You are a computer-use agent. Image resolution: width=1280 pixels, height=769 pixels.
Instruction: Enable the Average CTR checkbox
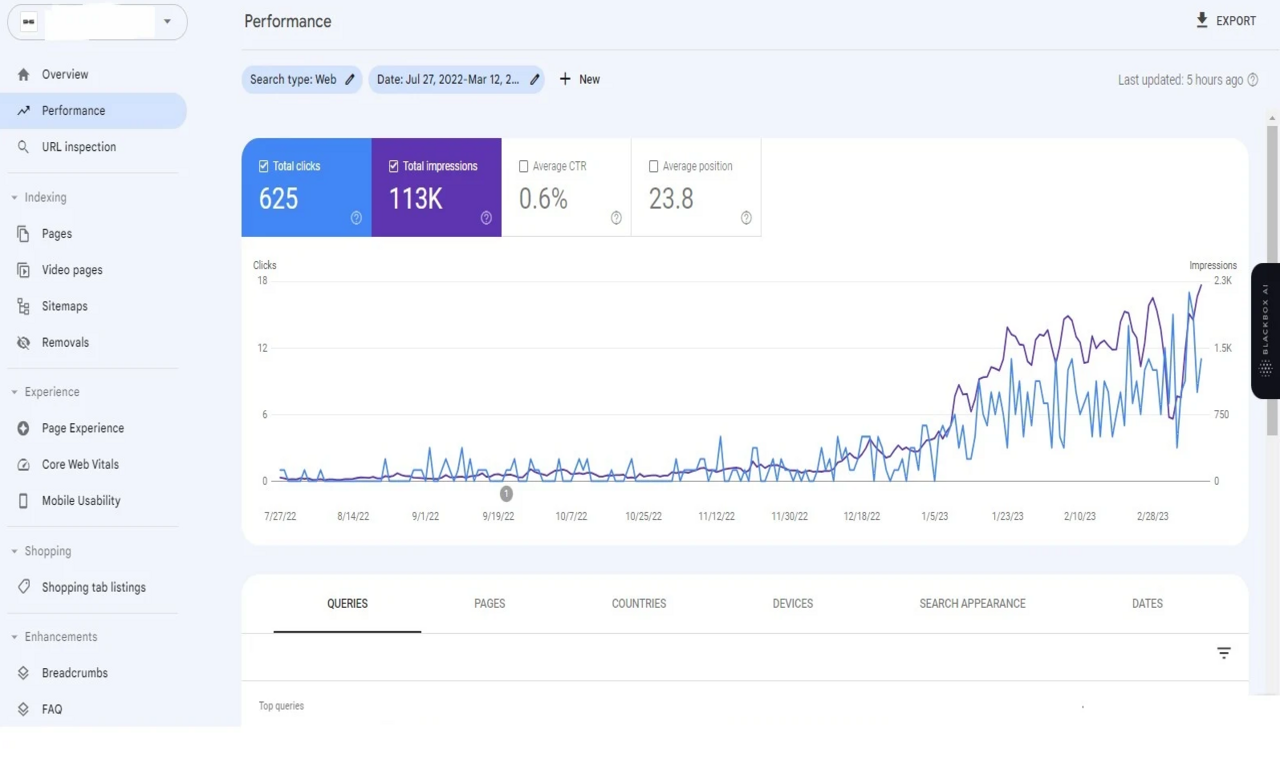point(524,166)
